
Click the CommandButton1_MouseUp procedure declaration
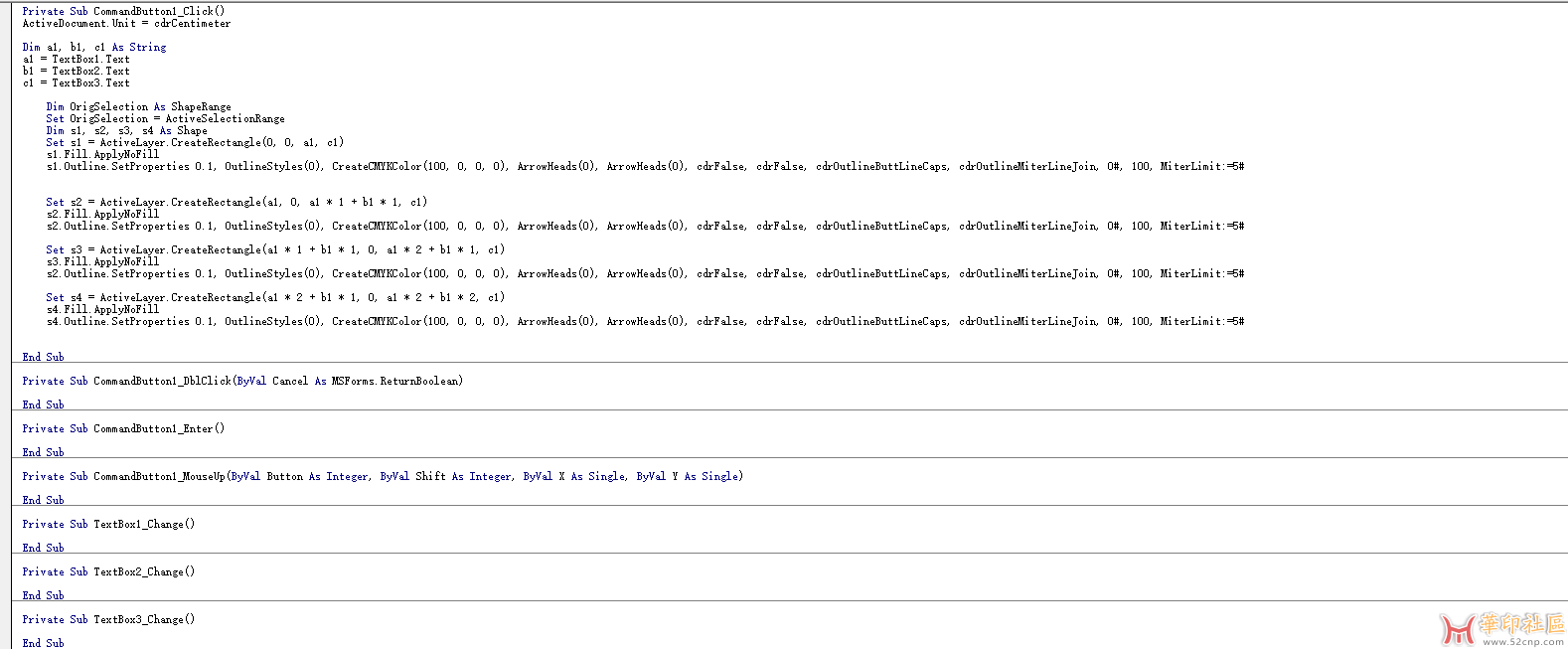pos(382,476)
